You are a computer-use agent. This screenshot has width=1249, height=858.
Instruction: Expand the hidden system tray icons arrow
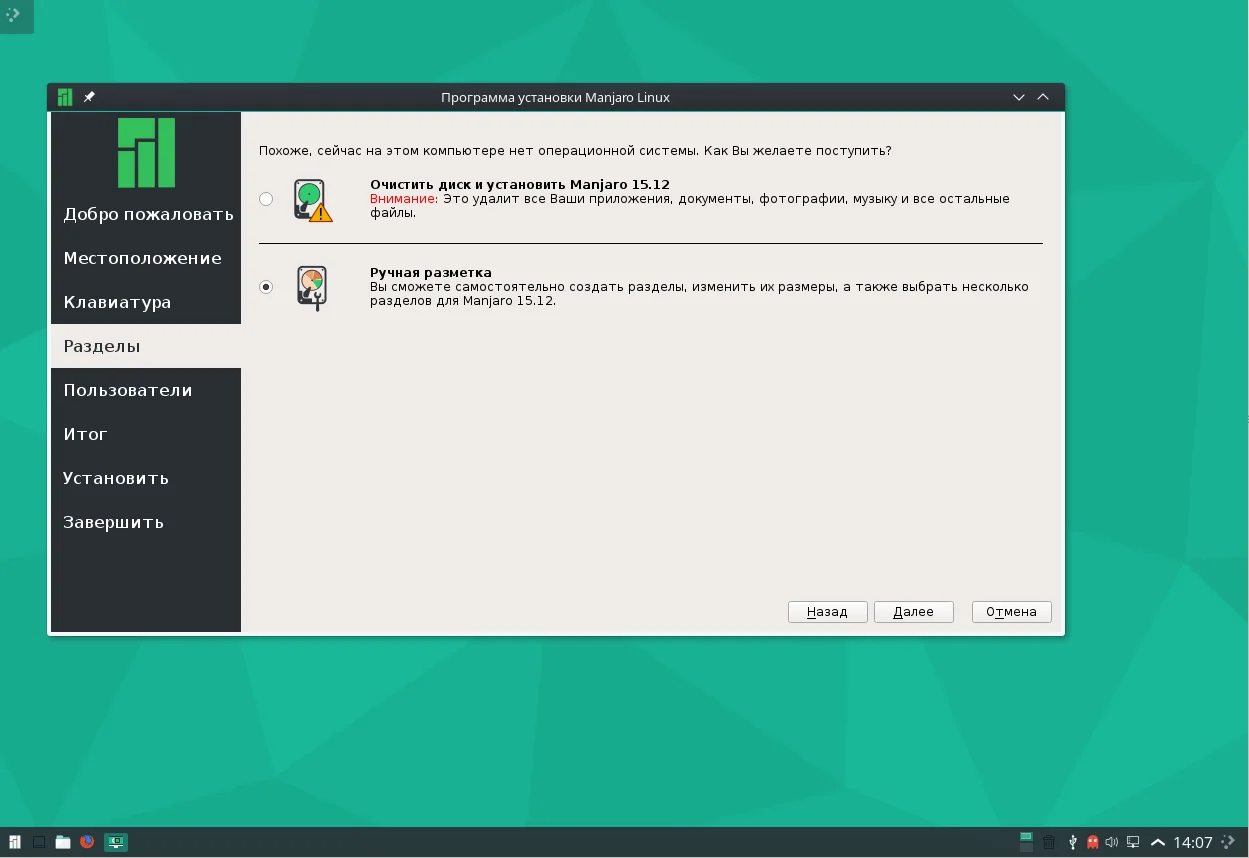pos(1158,842)
